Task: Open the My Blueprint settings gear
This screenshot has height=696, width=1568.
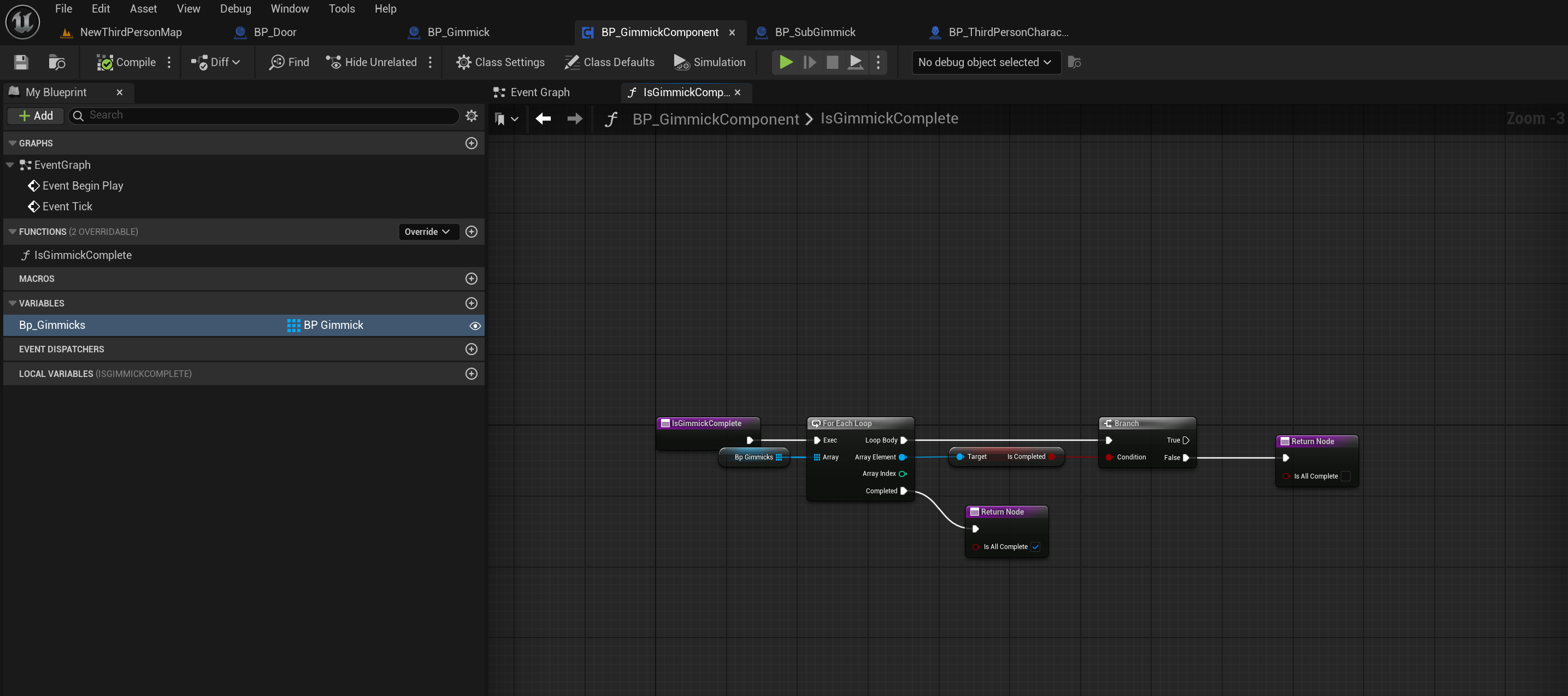Action: coord(471,116)
